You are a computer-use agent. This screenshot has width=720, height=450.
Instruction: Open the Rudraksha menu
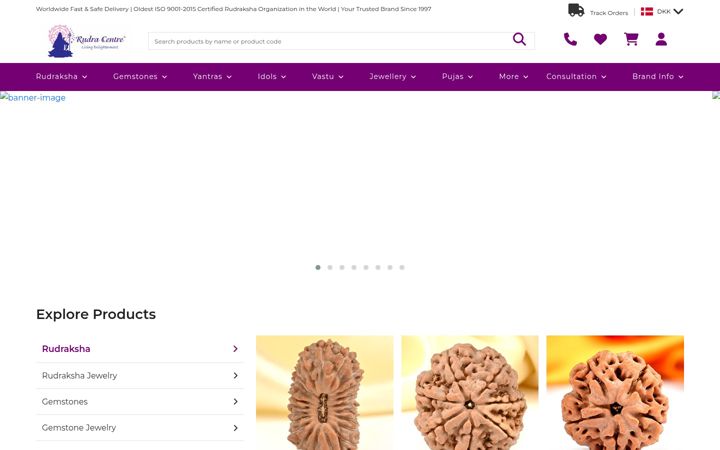62,77
